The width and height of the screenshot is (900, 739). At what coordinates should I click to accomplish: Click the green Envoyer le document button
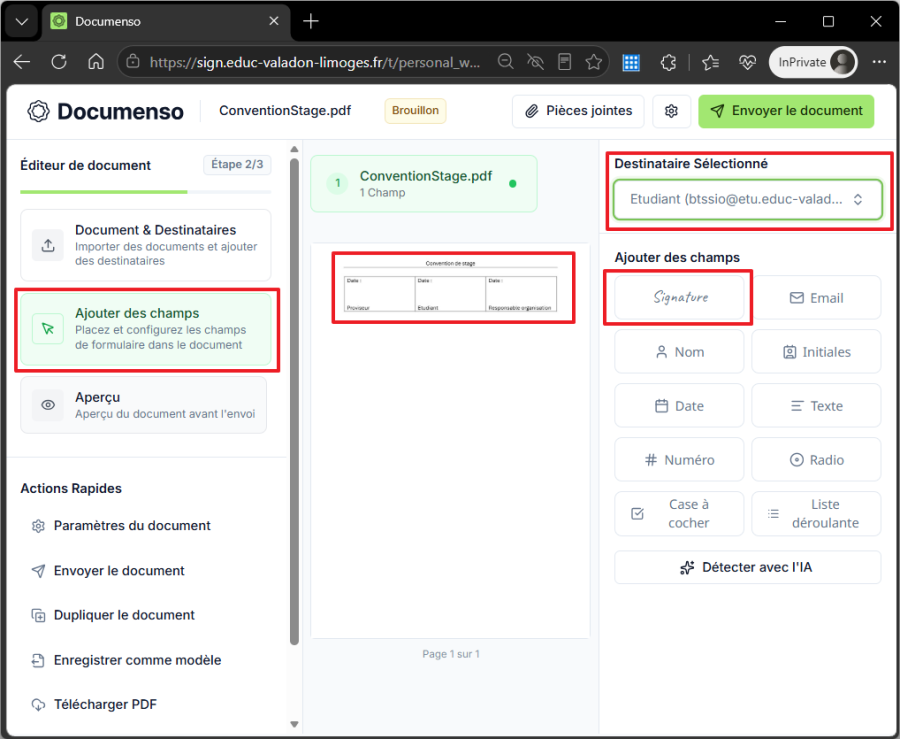786,111
